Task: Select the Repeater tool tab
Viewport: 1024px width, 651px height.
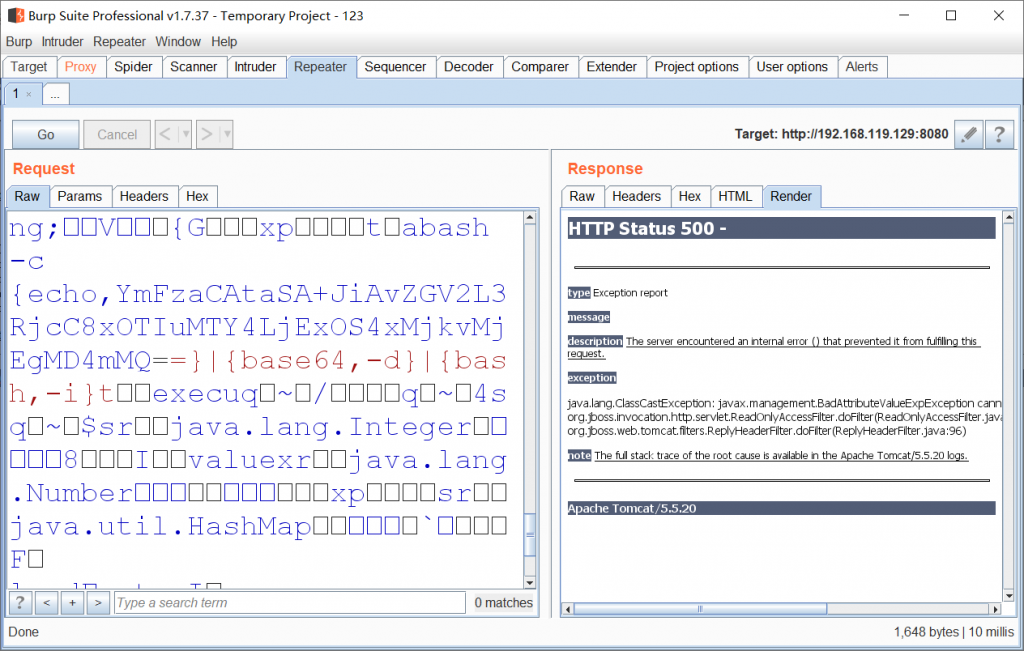Action: click(320, 67)
